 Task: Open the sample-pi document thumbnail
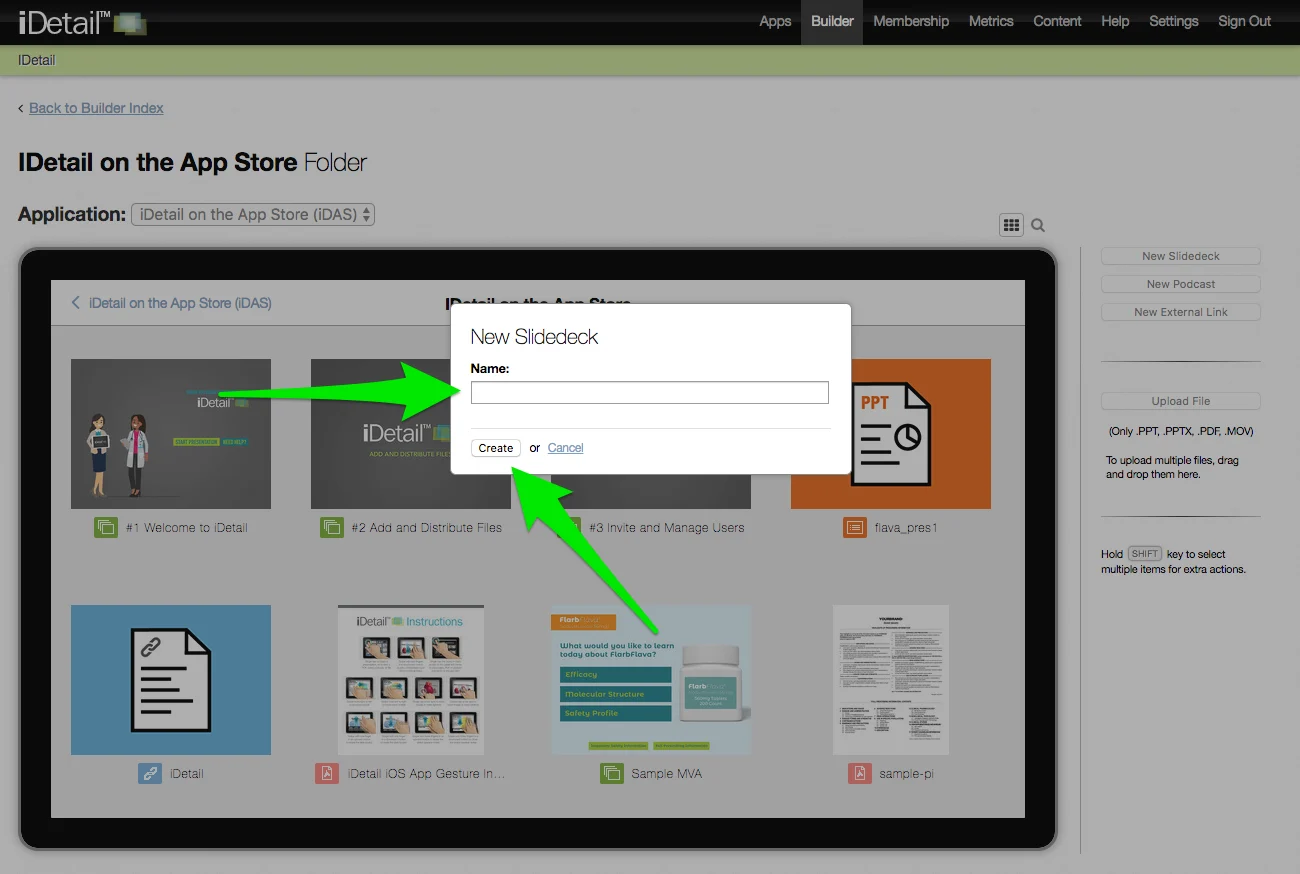click(891, 680)
